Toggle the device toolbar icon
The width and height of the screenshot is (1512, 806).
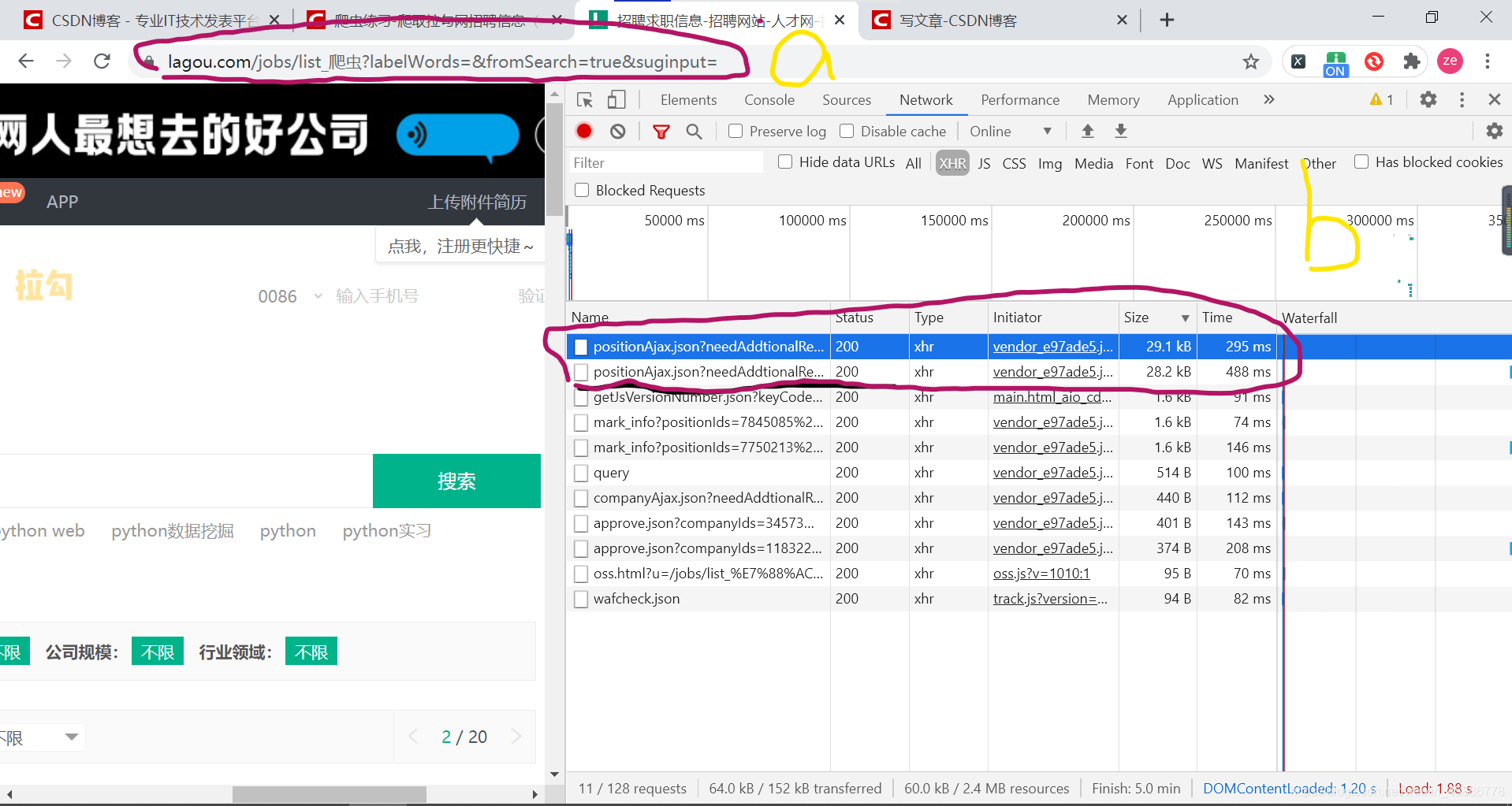616,100
